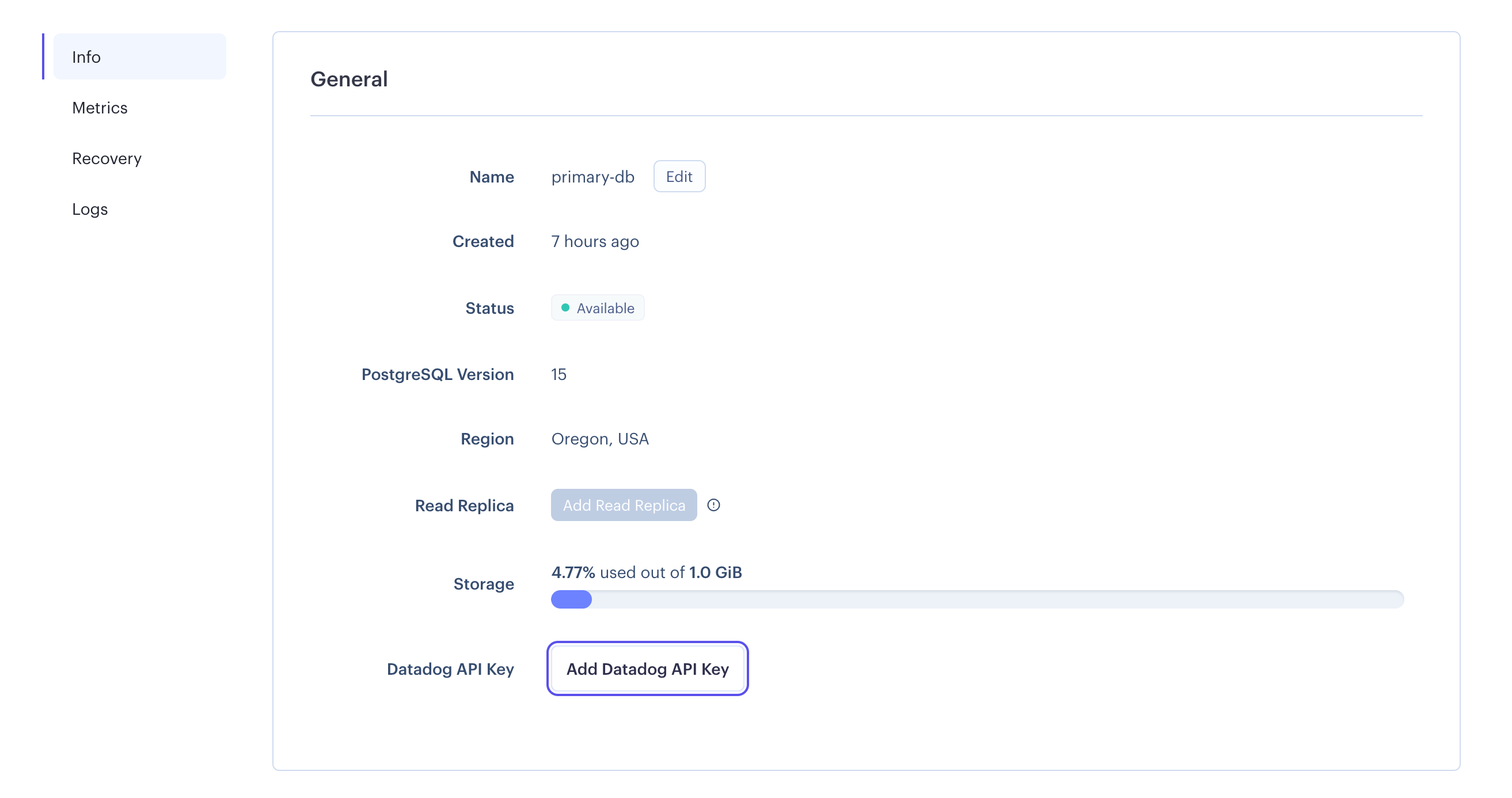Click the Available status badge

pyautogui.click(x=597, y=307)
